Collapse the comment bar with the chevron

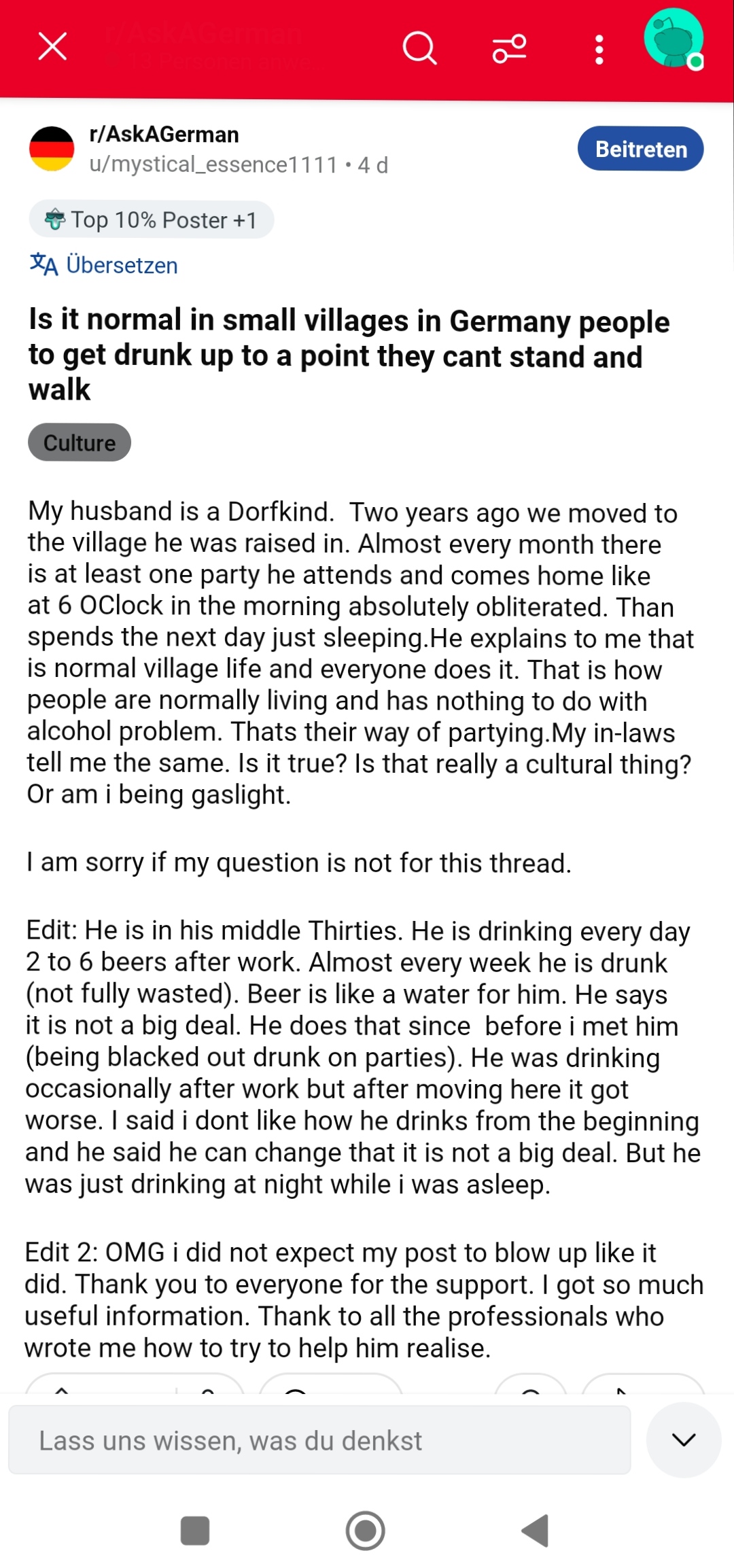click(683, 1439)
